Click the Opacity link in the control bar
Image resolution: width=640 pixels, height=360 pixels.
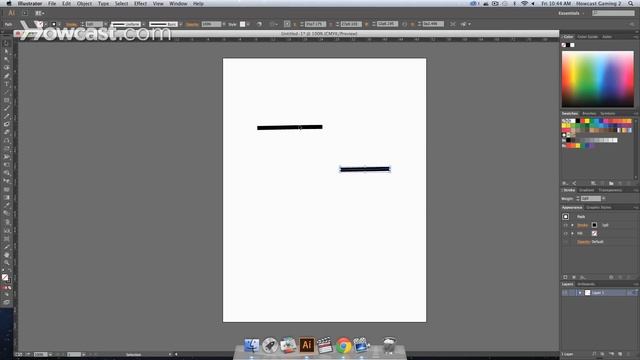(192, 24)
